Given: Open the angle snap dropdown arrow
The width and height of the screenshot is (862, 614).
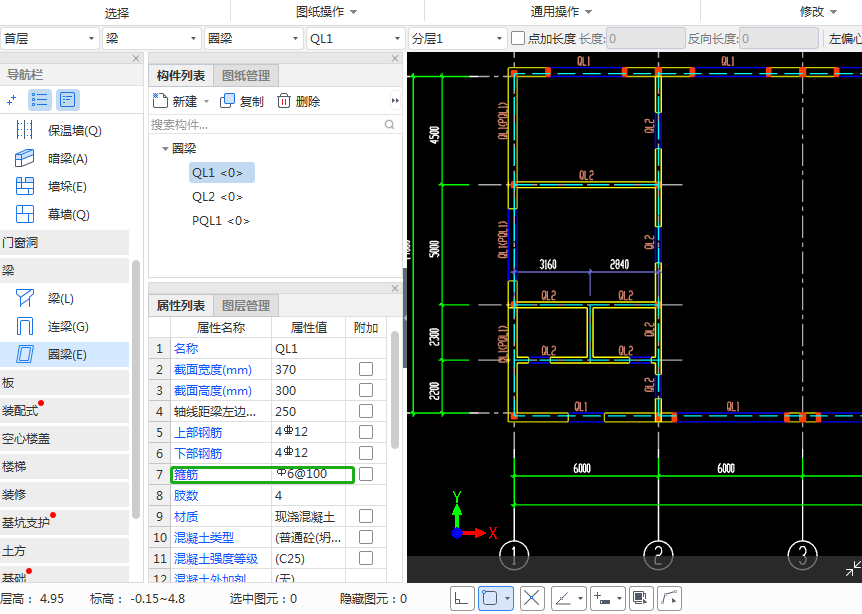Looking at the screenshot, I should (581, 598).
